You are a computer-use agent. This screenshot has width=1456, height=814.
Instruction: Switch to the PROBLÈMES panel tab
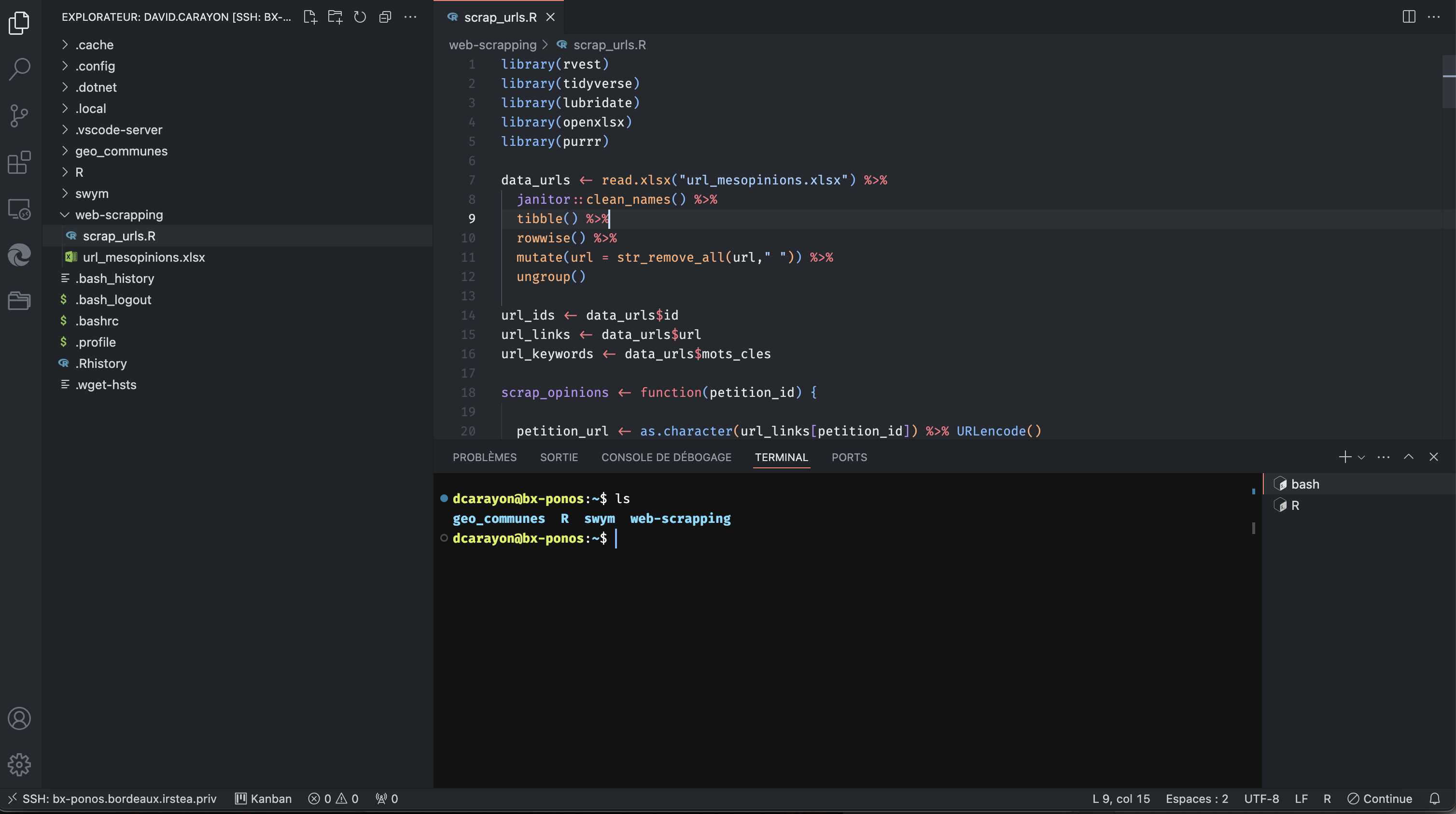(484, 457)
